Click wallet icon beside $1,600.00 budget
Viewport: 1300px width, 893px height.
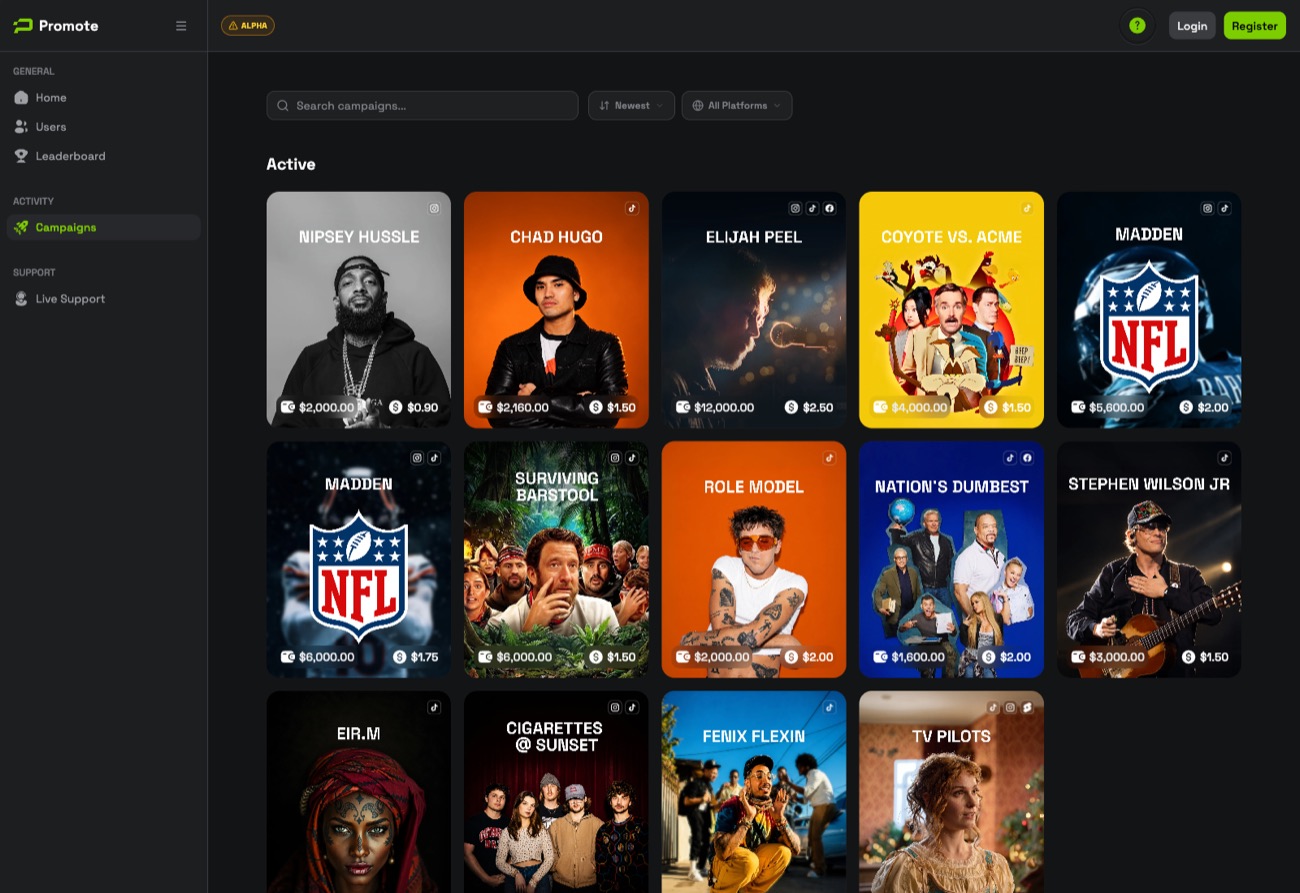point(881,657)
